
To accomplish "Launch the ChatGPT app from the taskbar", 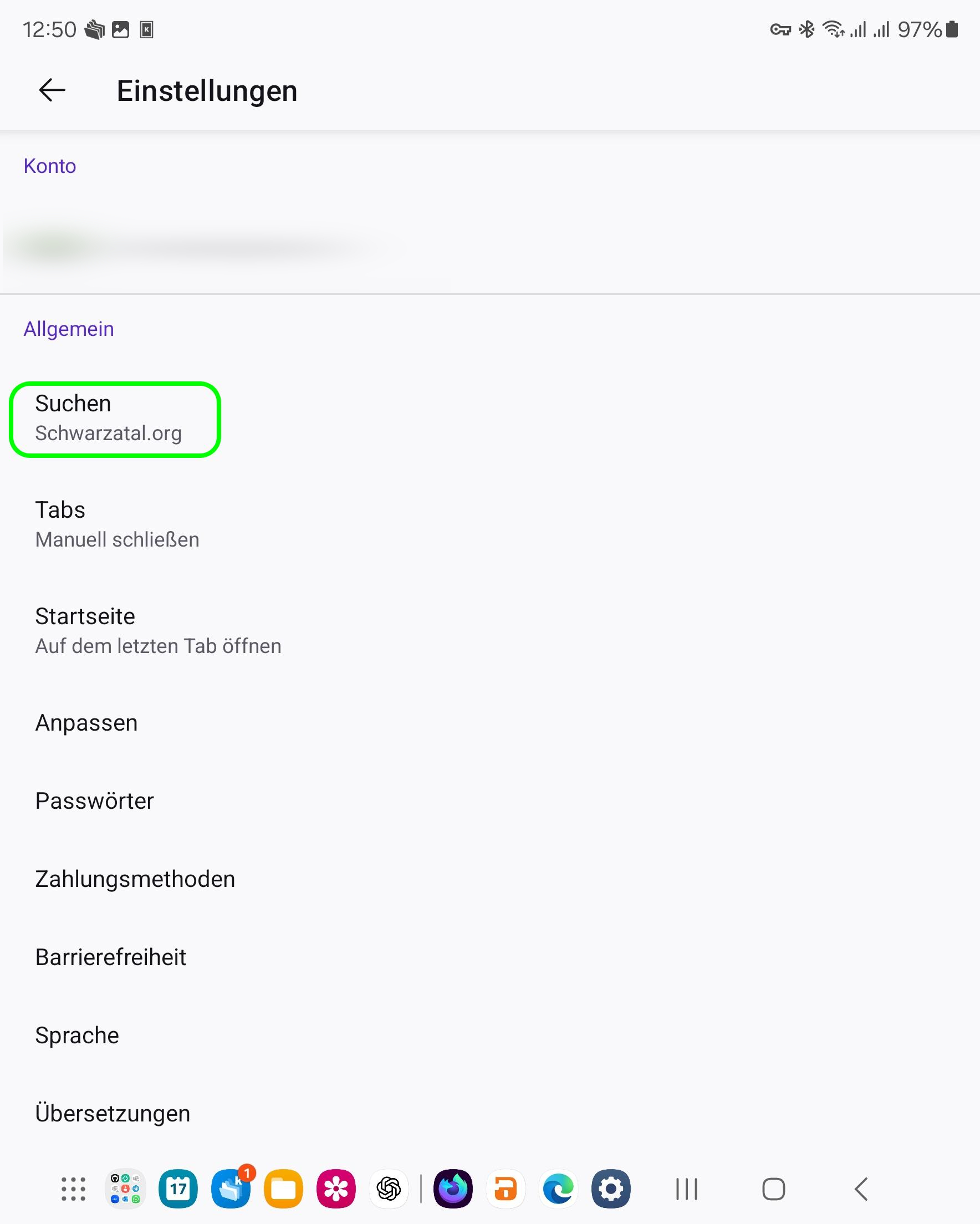I will coord(389,1189).
